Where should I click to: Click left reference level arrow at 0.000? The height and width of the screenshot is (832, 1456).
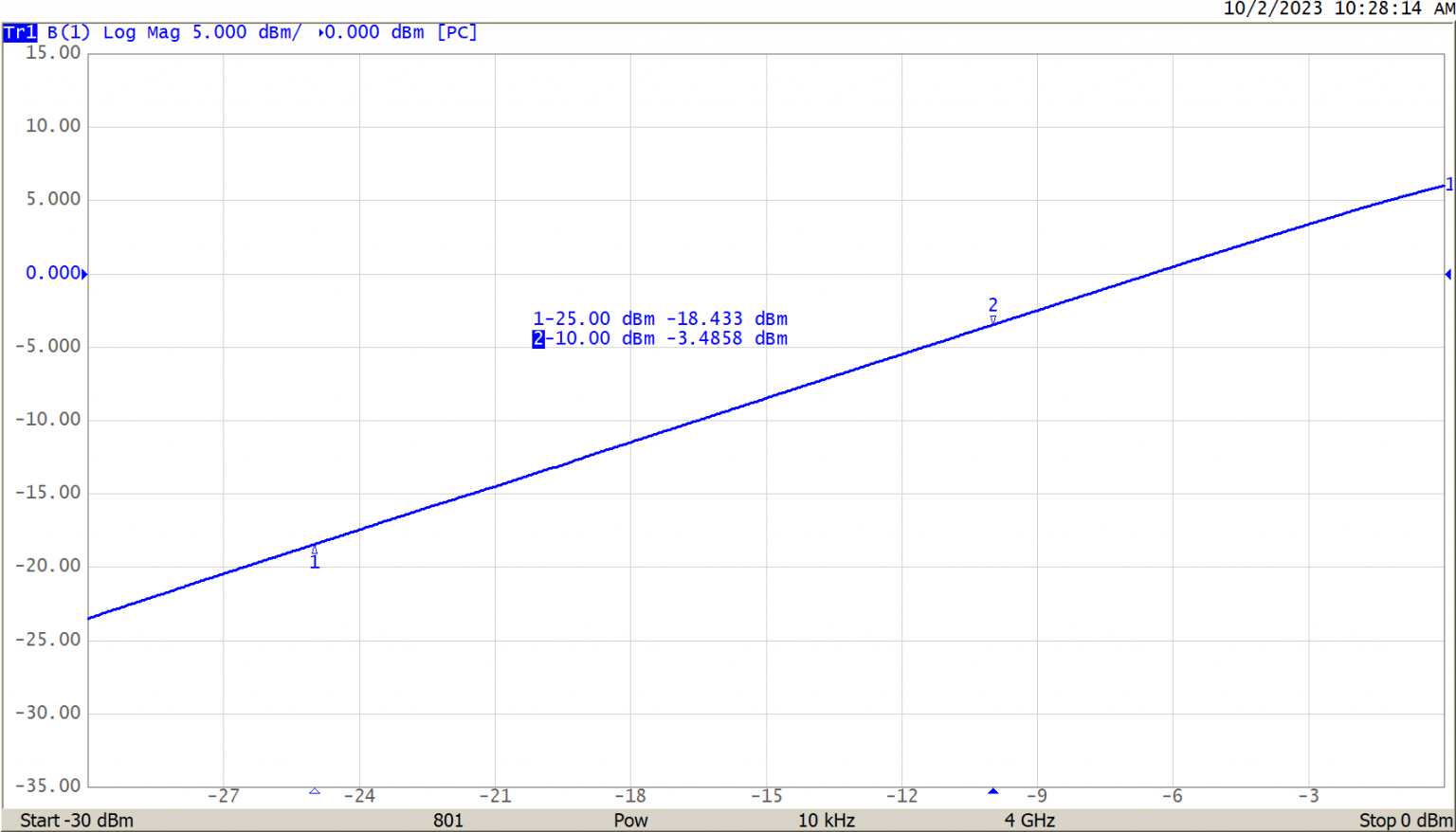(84, 275)
